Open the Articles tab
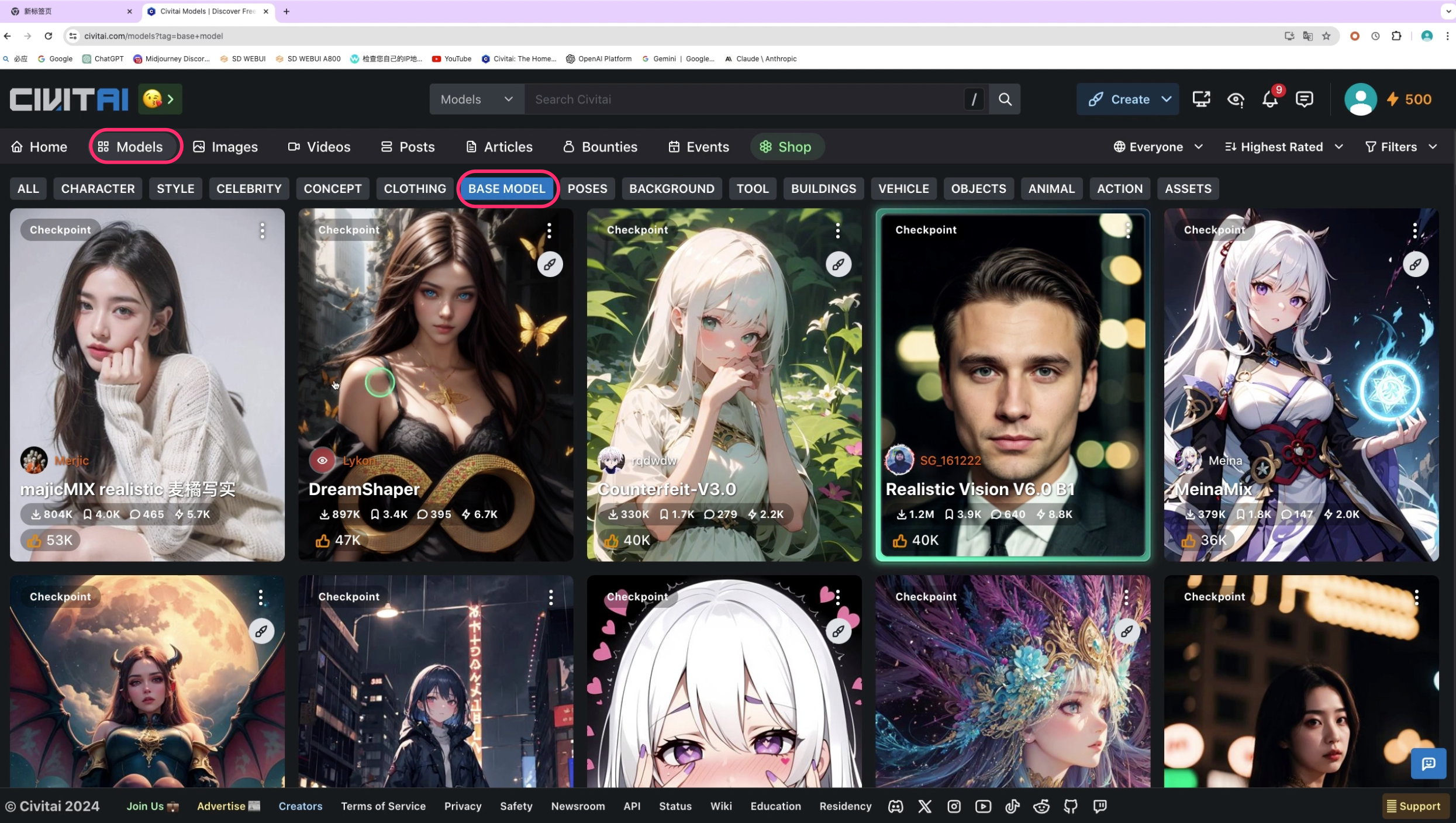 pos(499,147)
